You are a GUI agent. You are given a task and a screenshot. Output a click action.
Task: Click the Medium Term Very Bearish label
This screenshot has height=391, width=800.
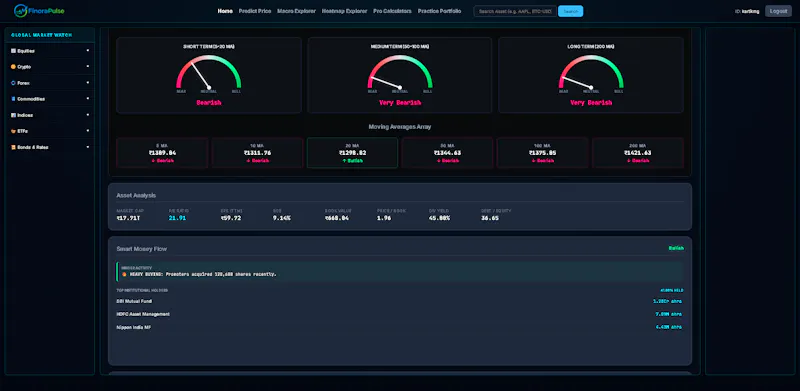coord(399,103)
